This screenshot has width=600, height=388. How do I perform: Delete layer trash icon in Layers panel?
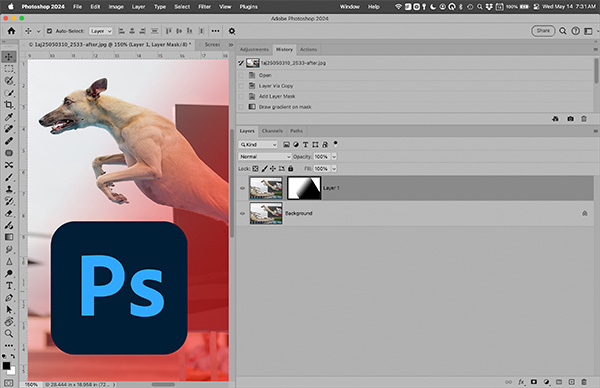click(584, 382)
